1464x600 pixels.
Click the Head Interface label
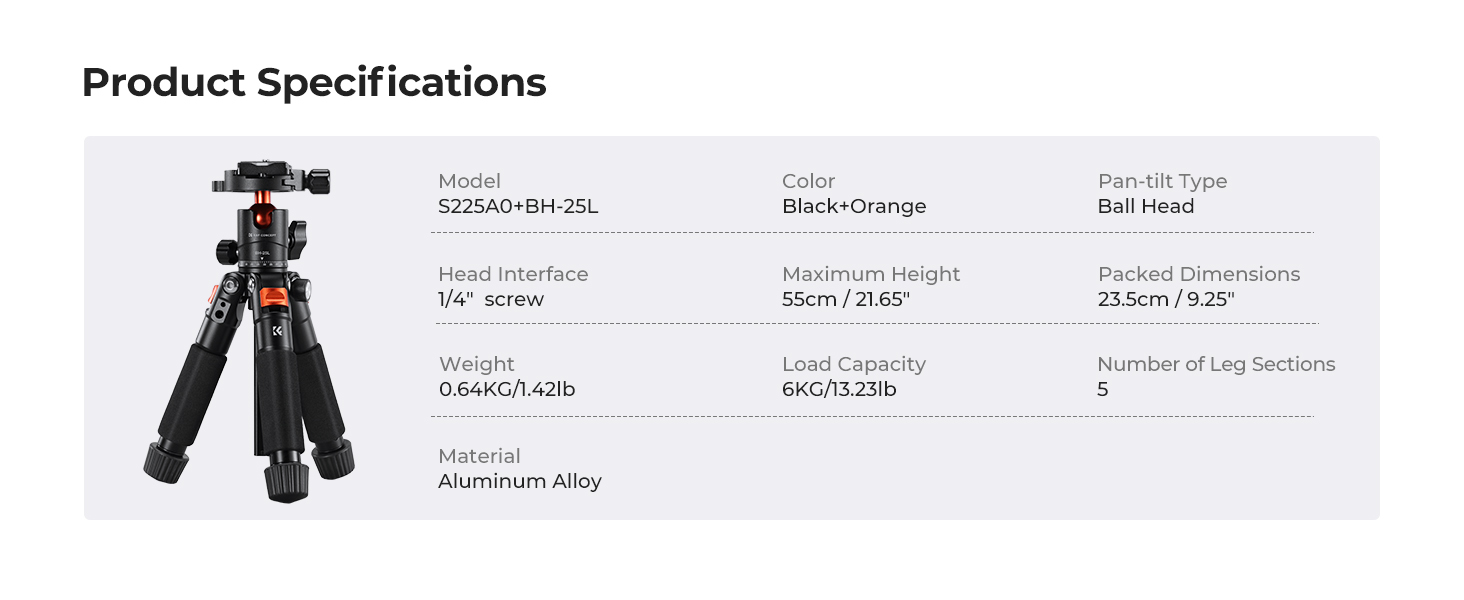click(513, 274)
